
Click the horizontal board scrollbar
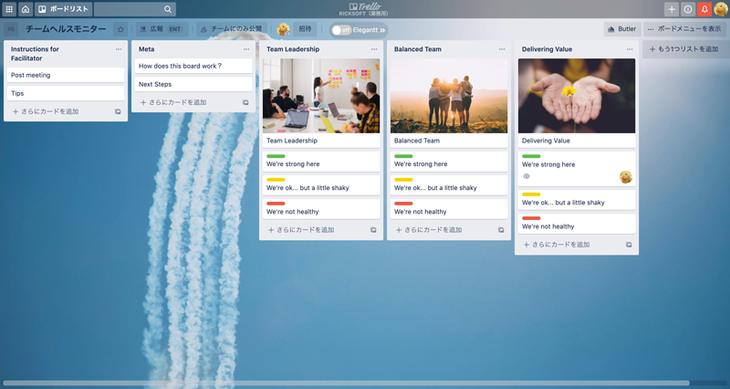(346, 383)
